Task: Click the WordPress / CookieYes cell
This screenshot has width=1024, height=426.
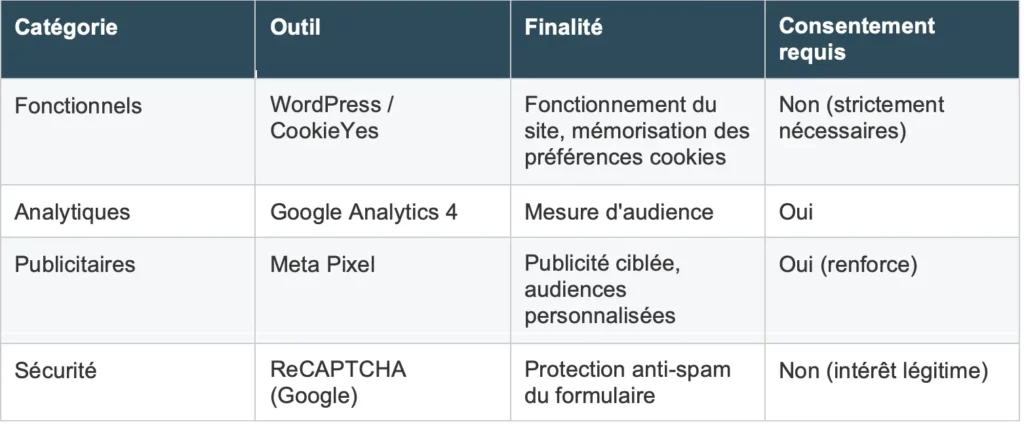Action: click(x=325, y=118)
